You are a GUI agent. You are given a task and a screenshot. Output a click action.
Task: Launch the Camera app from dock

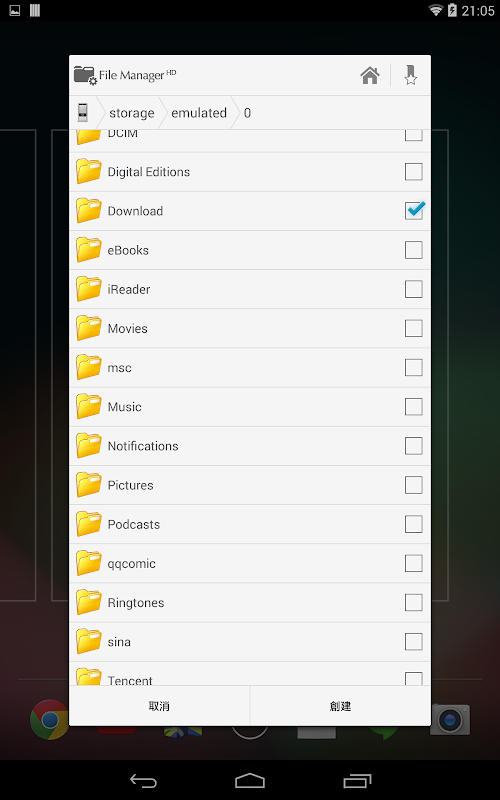click(x=450, y=720)
